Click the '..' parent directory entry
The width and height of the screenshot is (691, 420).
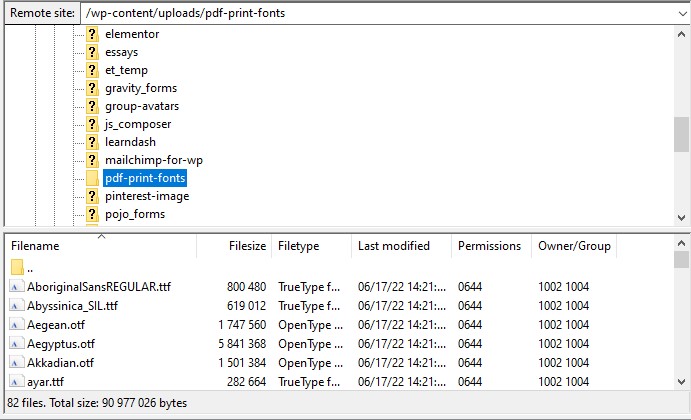(30, 269)
